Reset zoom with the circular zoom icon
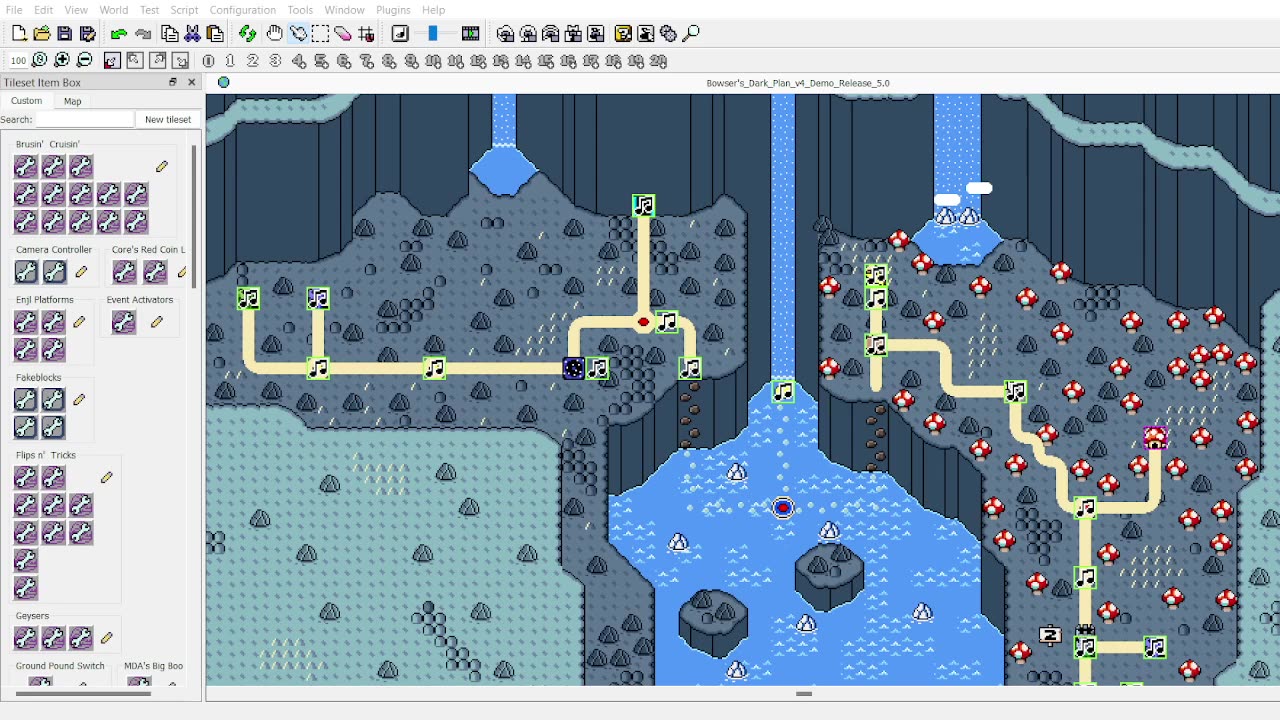The width and height of the screenshot is (1280, 720). [40, 61]
